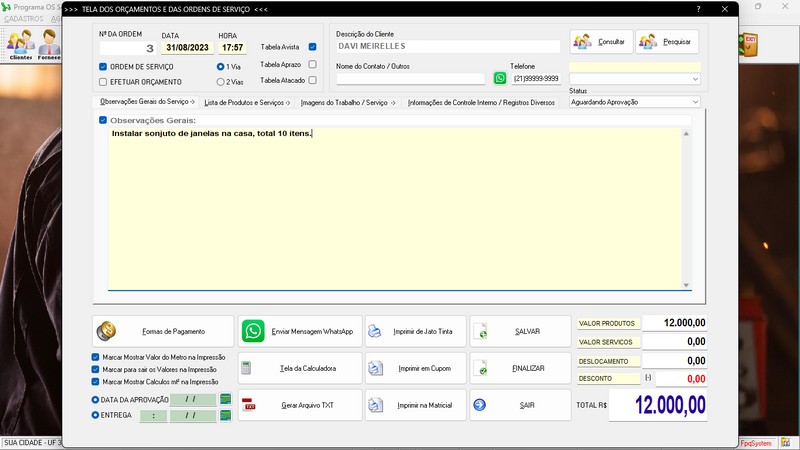Click Data da Aprovação date field
Screen dimensions: 800x450
point(193,399)
